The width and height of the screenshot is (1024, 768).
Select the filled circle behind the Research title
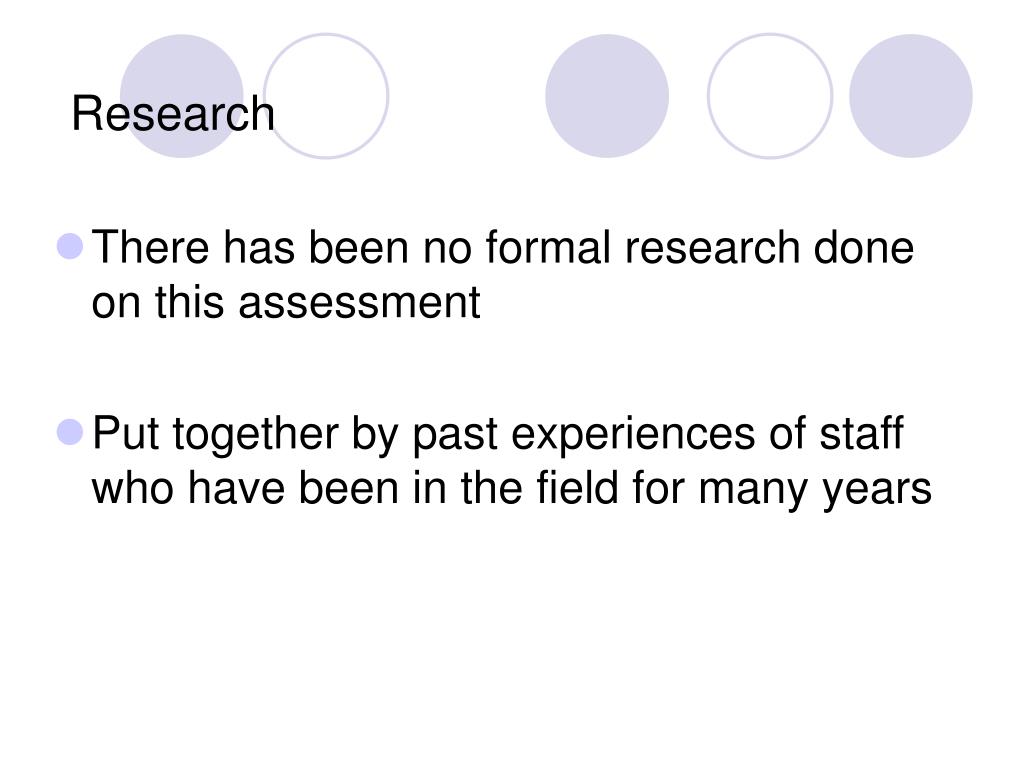tap(182, 96)
